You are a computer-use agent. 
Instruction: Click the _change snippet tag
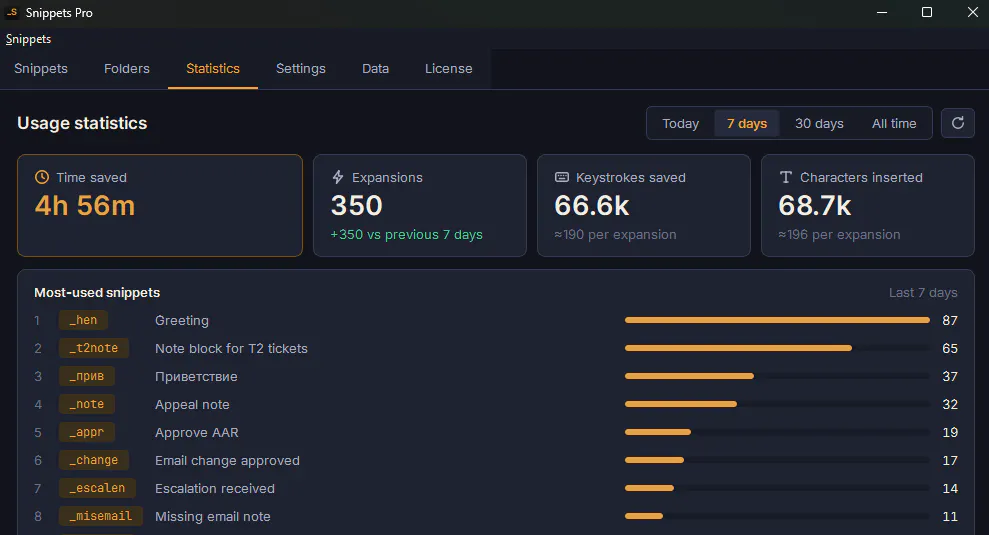click(94, 460)
